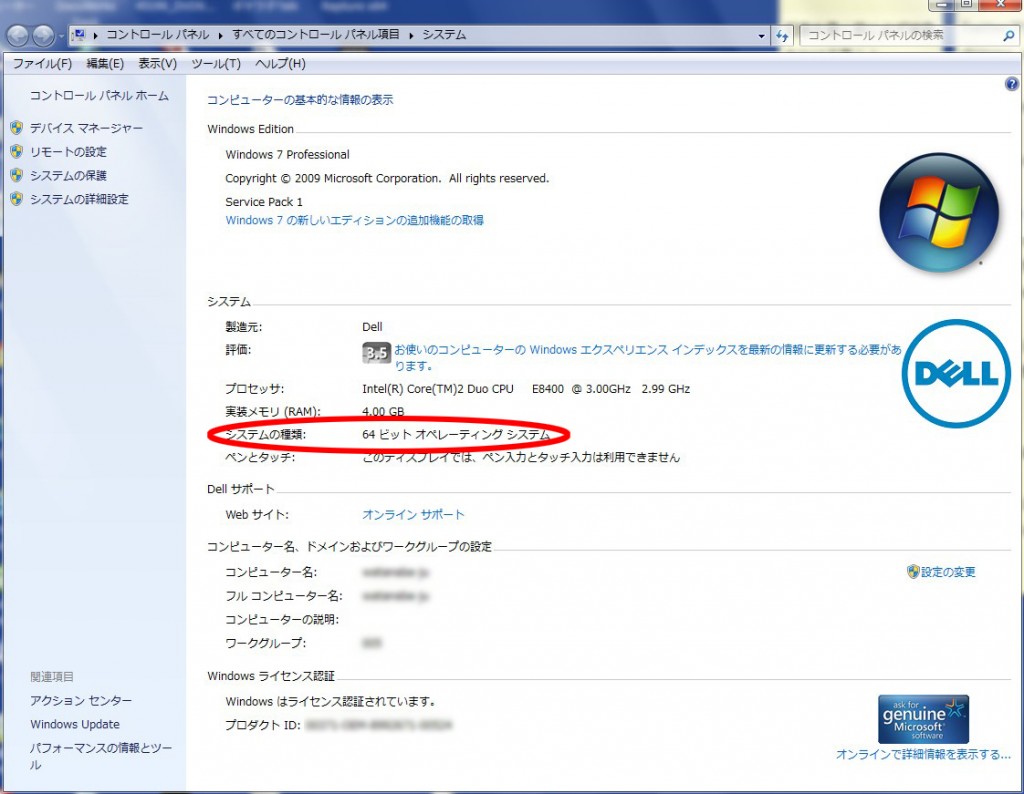
Task: Open the 表示(V) menu
Action: 157,63
